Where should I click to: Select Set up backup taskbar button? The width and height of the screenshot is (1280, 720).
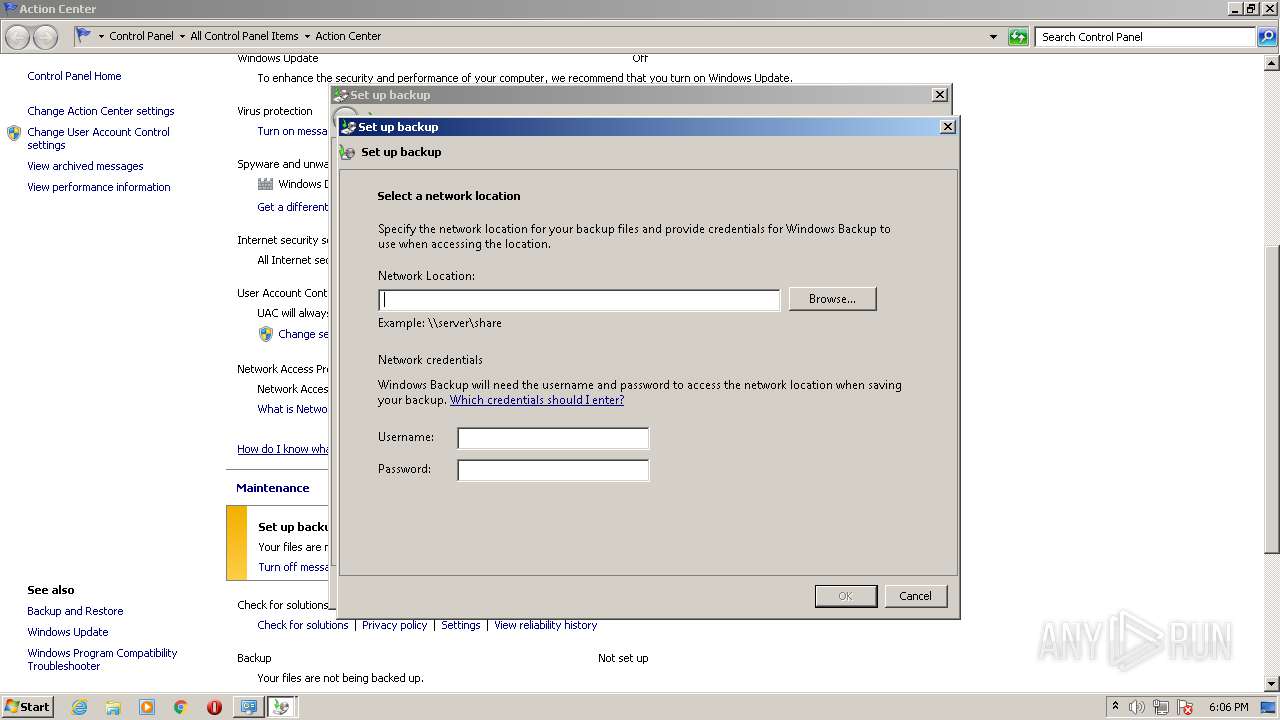point(282,707)
